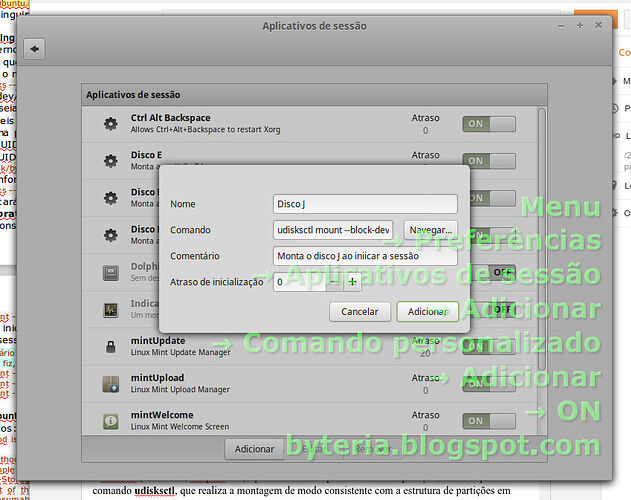Click the Indicator monitor icon
The width and height of the screenshot is (631, 500).
pyautogui.click(x=111, y=310)
